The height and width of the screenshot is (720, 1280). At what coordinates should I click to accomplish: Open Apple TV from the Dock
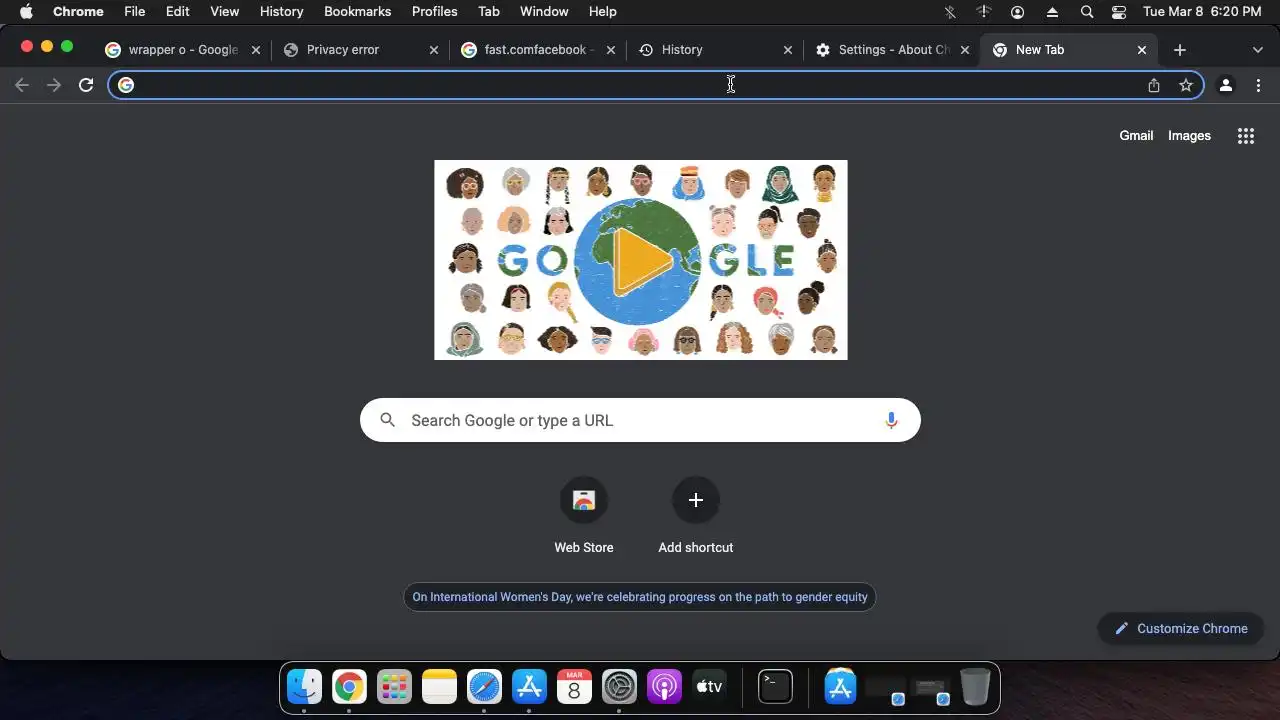709,687
